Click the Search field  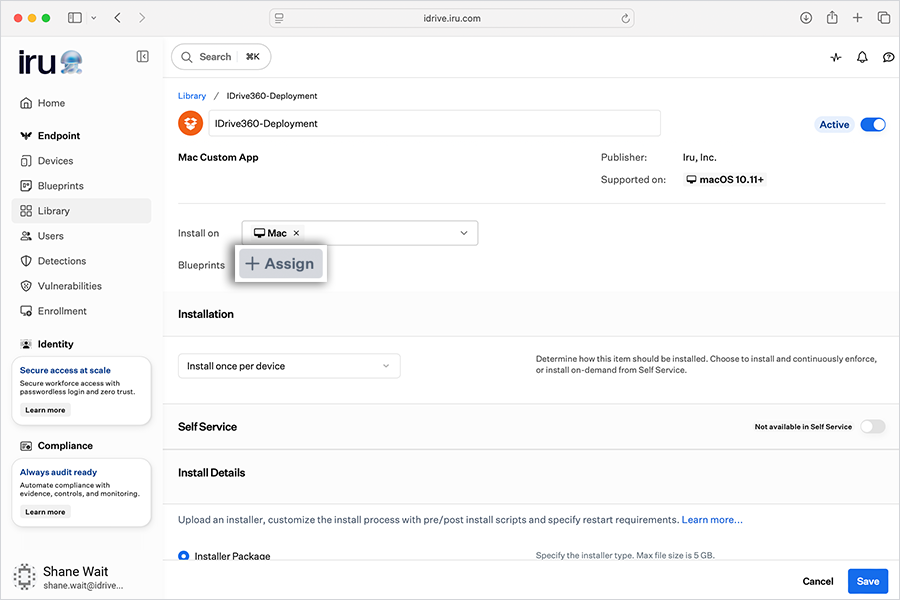click(x=221, y=57)
